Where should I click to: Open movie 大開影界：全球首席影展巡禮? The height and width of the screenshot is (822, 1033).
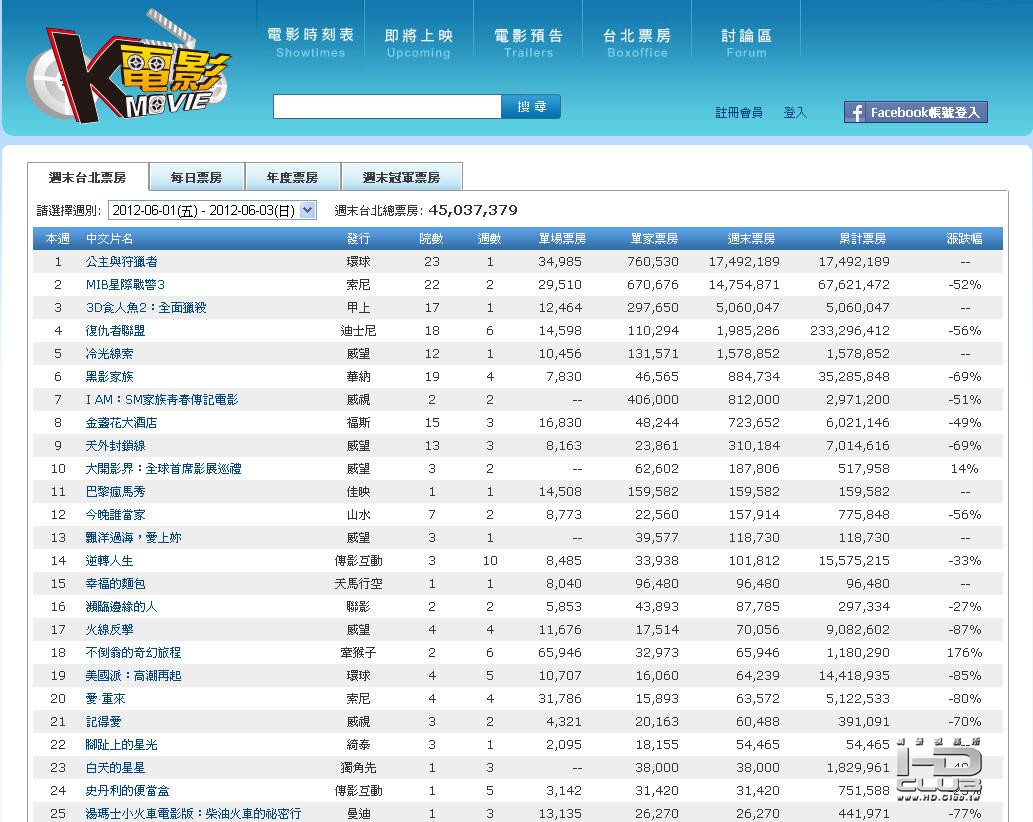(163, 469)
